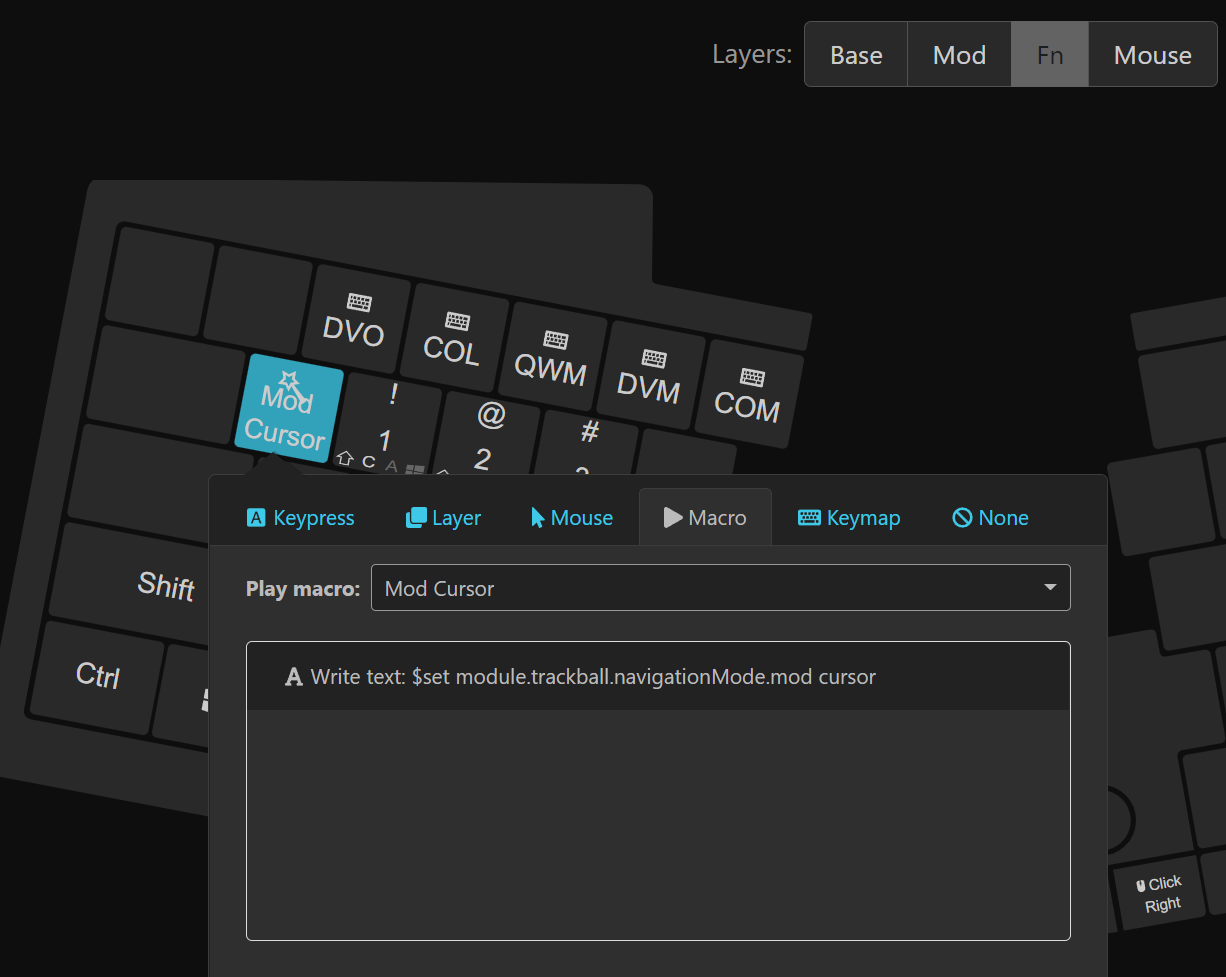Screen dimensions: 1226x977
Task: Open the Layer action tab
Action: point(442,517)
